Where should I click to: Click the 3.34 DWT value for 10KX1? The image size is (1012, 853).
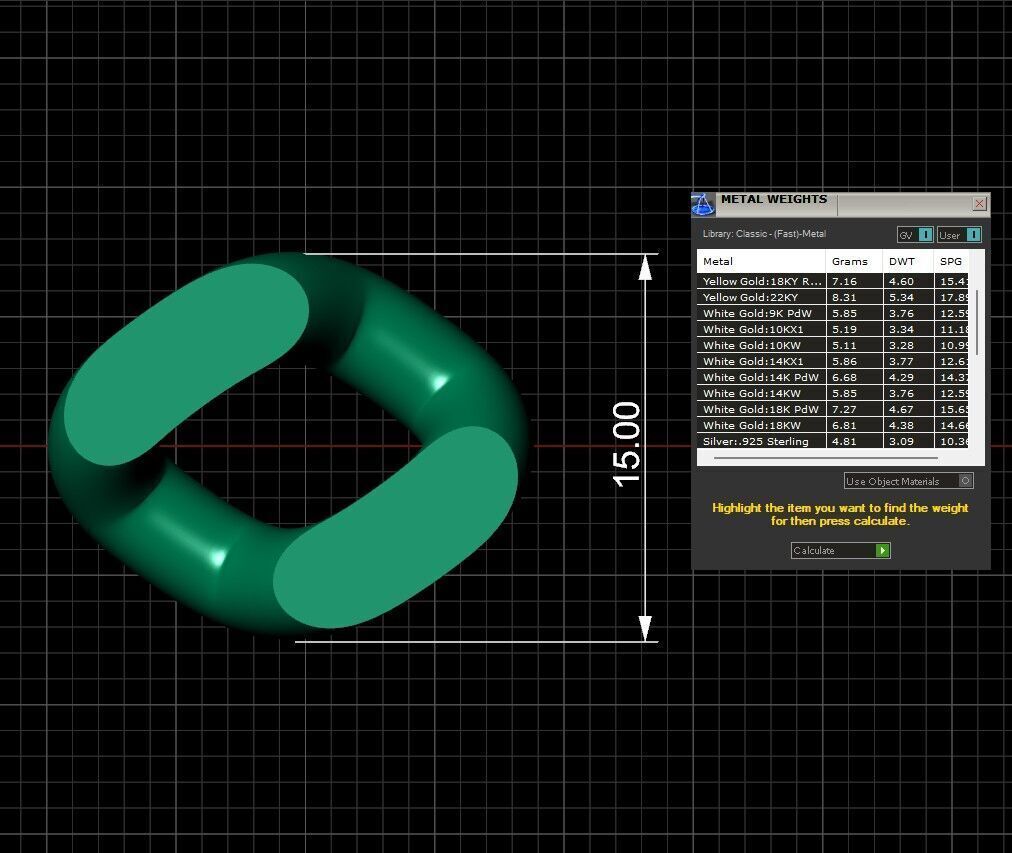click(x=901, y=329)
